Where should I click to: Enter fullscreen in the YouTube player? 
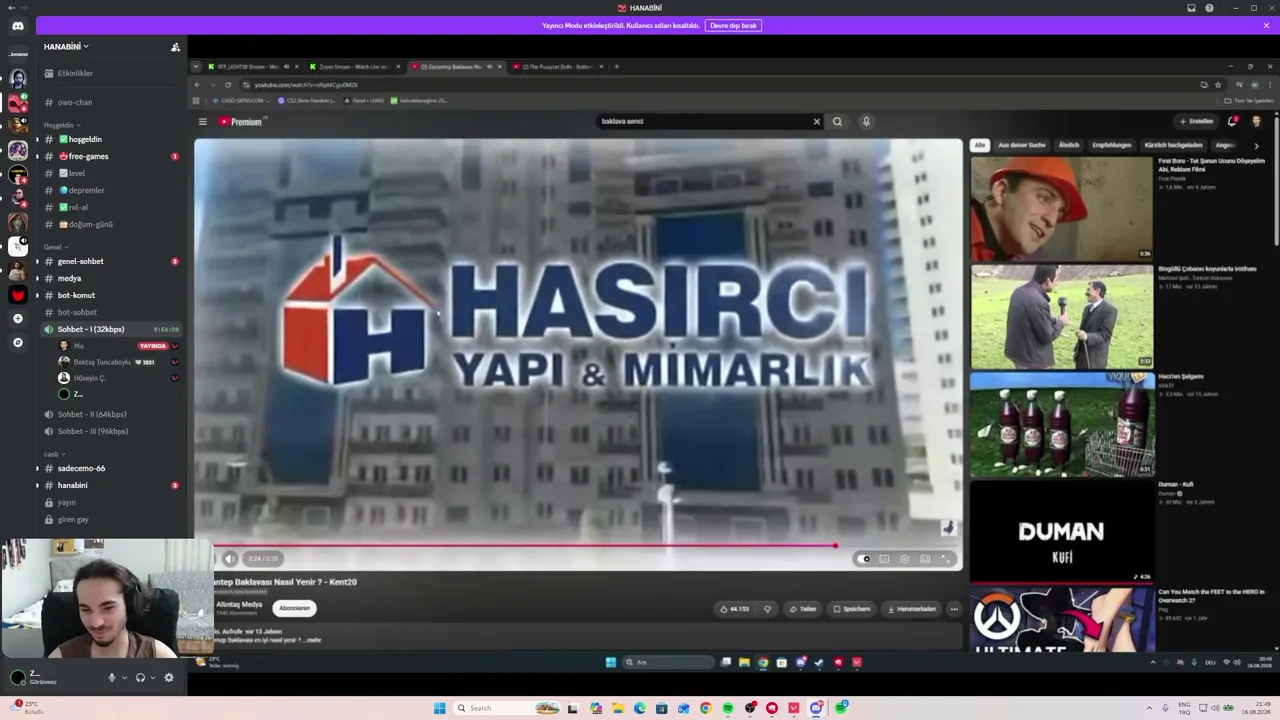946,559
